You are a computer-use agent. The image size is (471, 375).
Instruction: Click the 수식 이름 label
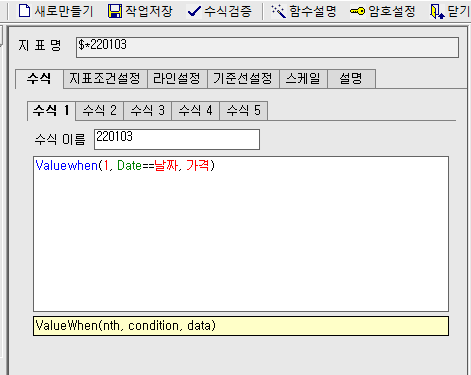click(x=60, y=139)
